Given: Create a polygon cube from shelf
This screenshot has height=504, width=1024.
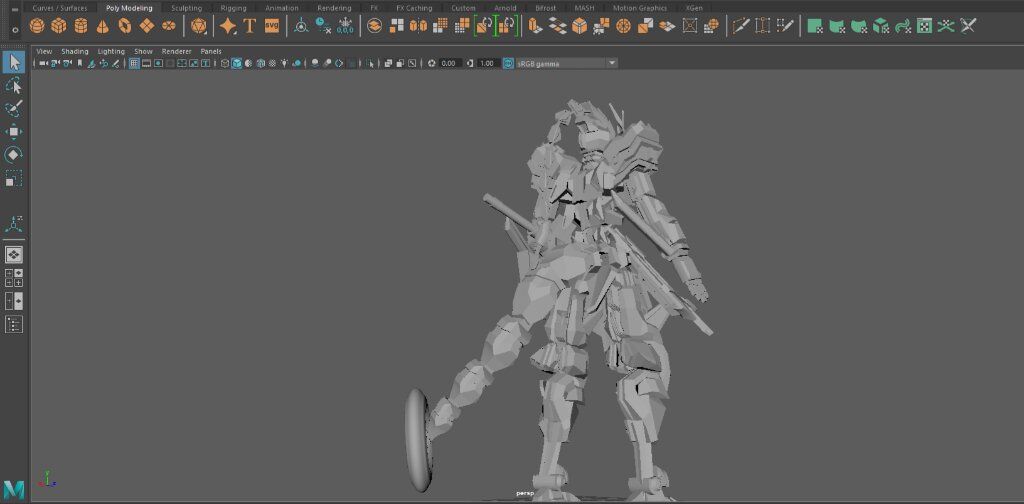Looking at the screenshot, I should (x=59, y=26).
